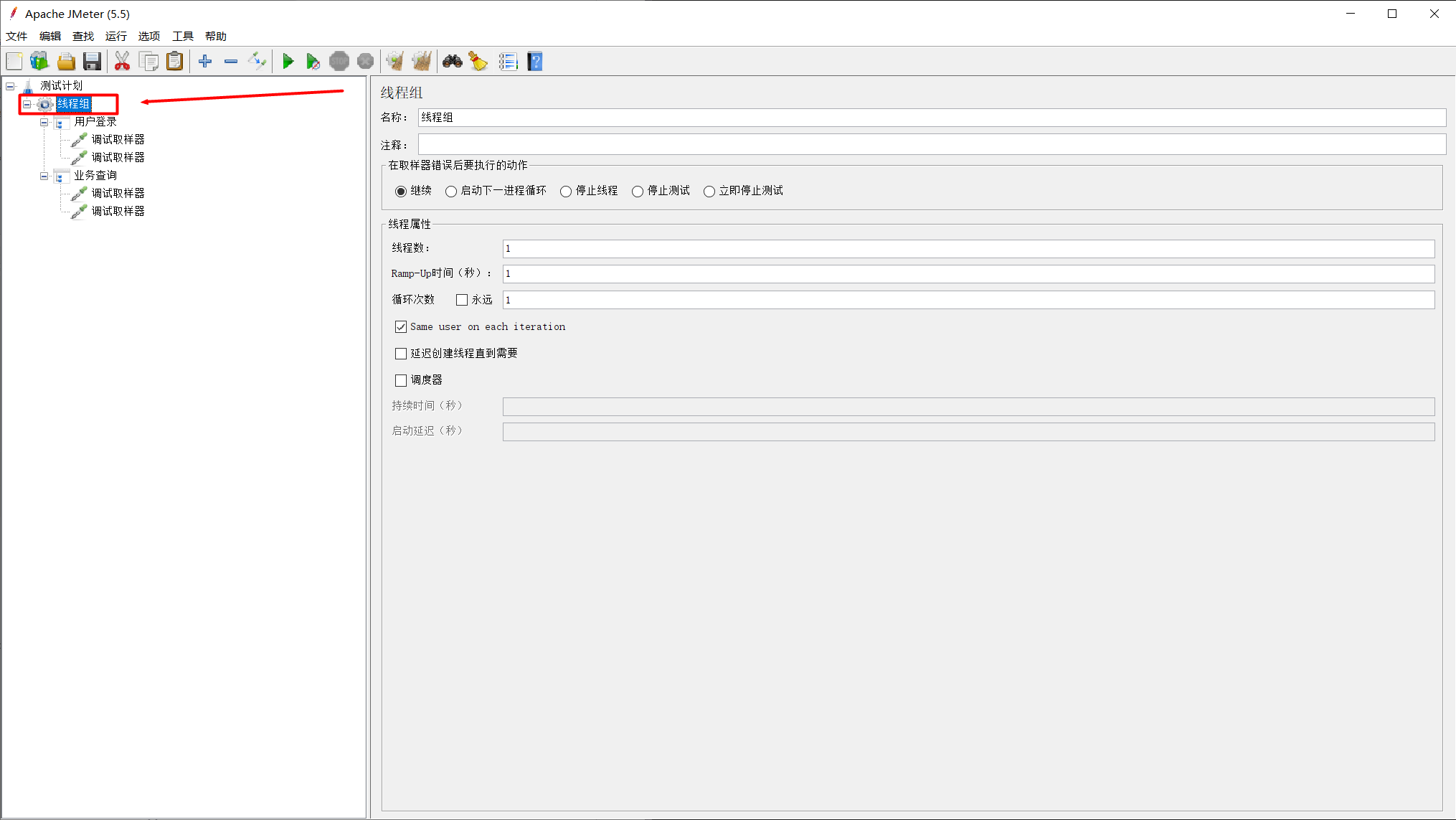Open function helper dialog list icon
The height and width of the screenshot is (820, 1456).
[509, 62]
